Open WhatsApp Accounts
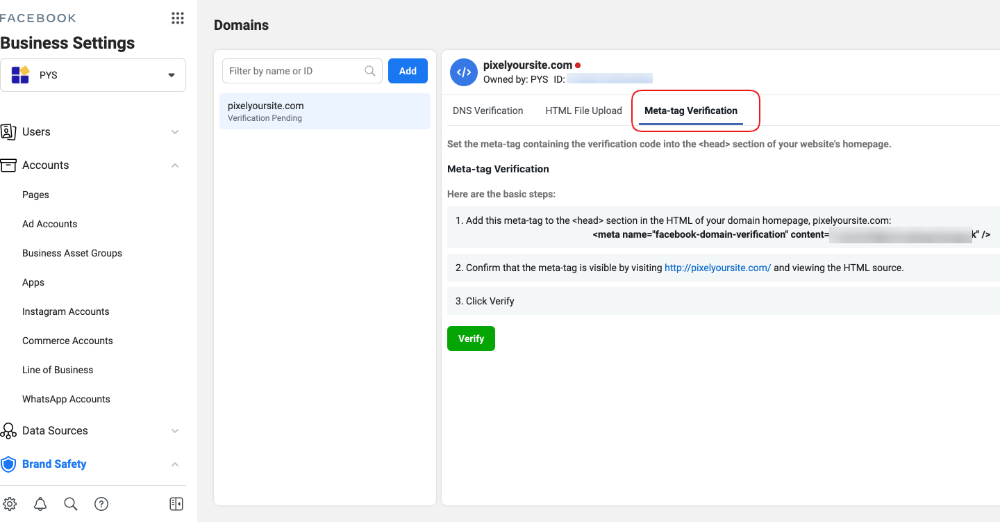Viewport: 1000px width, 522px height. 66,399
